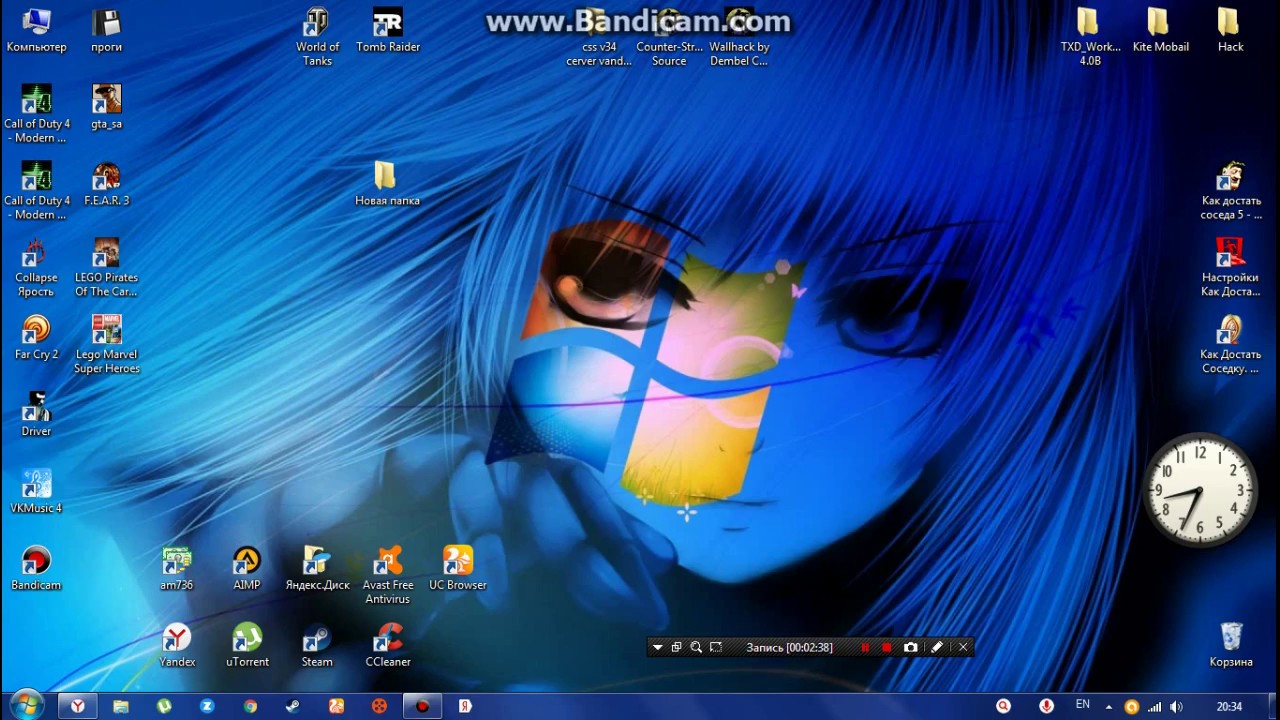
Task: Select the Яндекс.Диск shortcut
Action: click(317, 568)
